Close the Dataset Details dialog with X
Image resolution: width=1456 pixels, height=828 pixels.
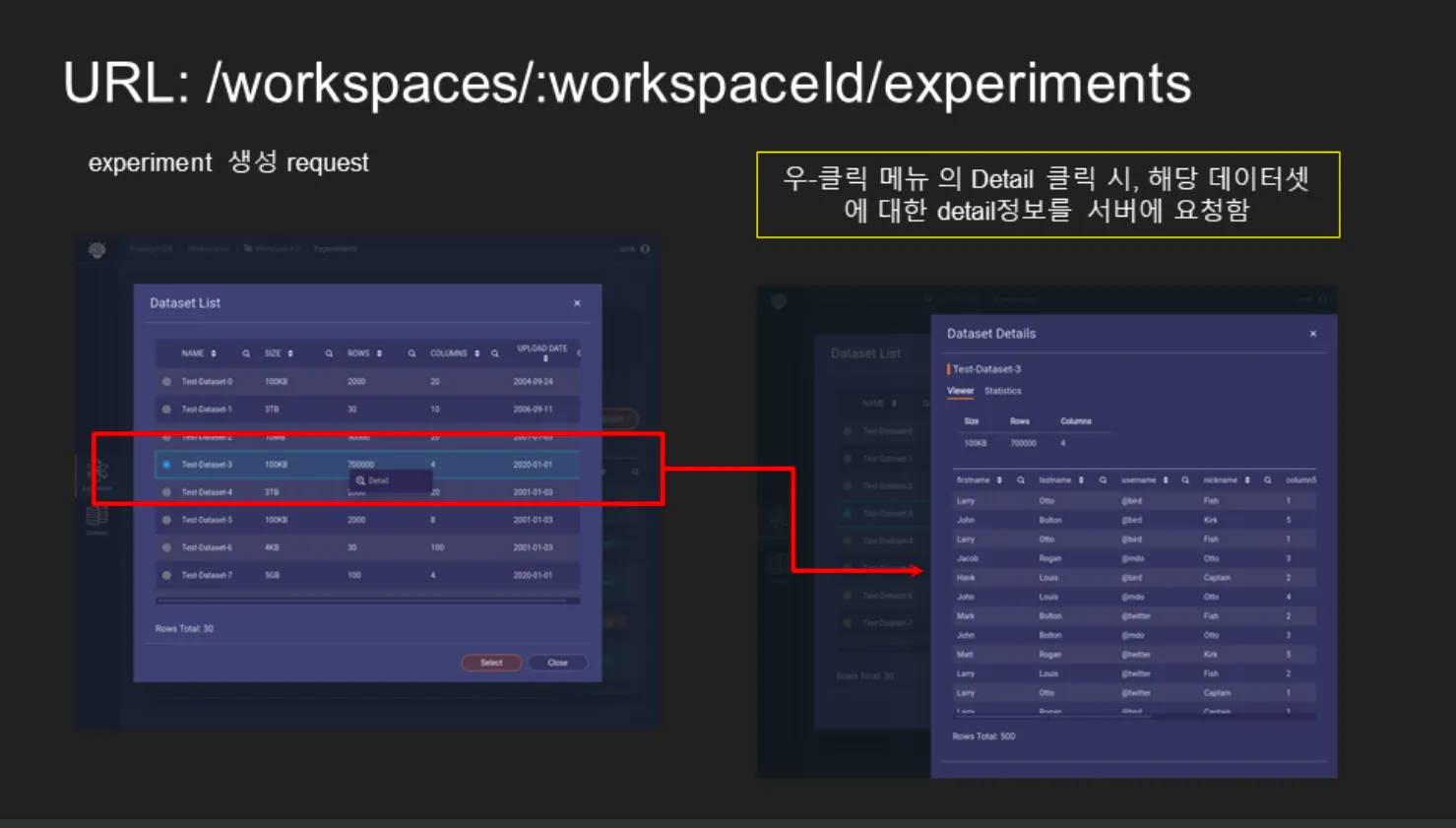pos(1313,334)
